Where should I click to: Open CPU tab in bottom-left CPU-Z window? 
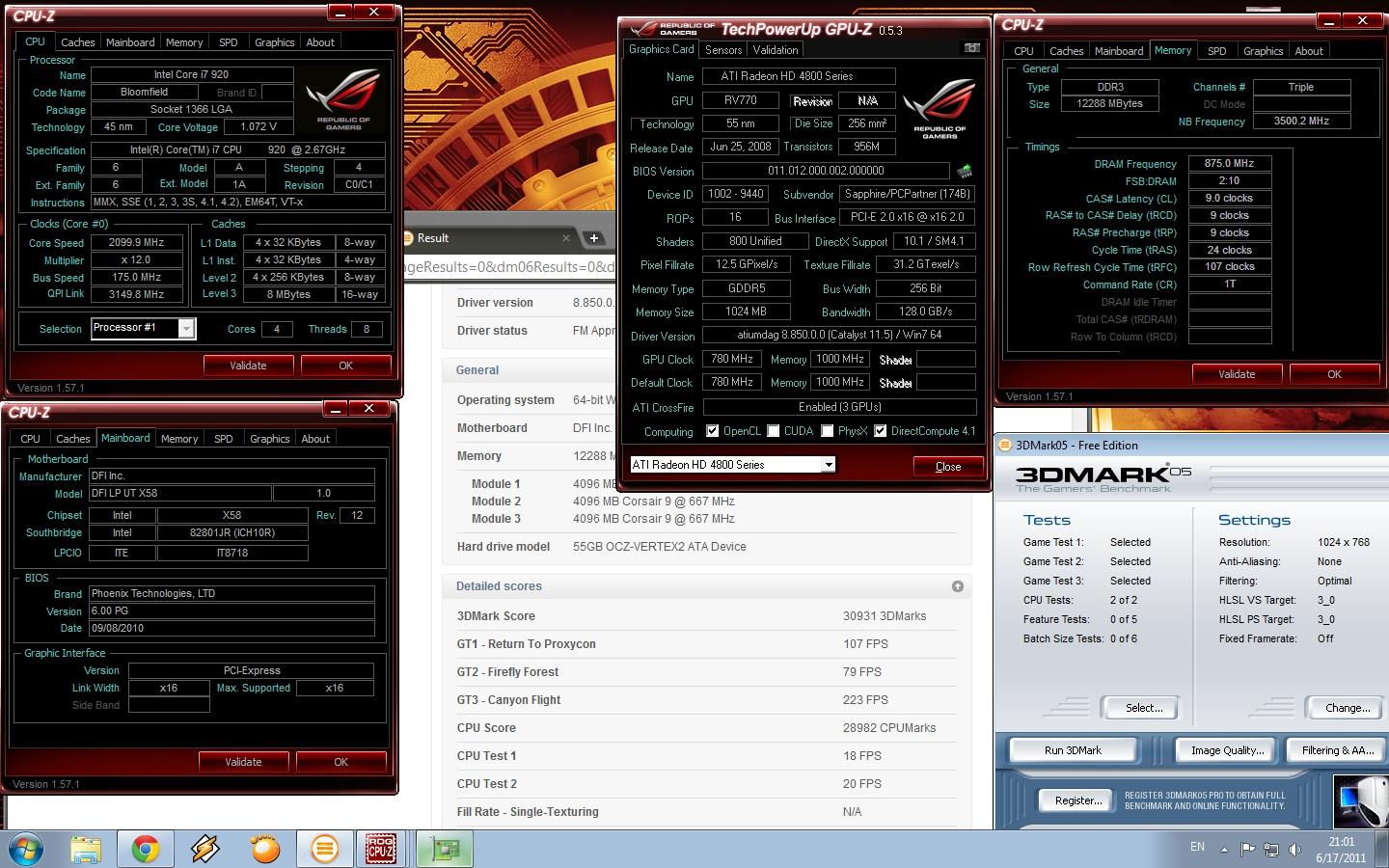click(31, 439)
